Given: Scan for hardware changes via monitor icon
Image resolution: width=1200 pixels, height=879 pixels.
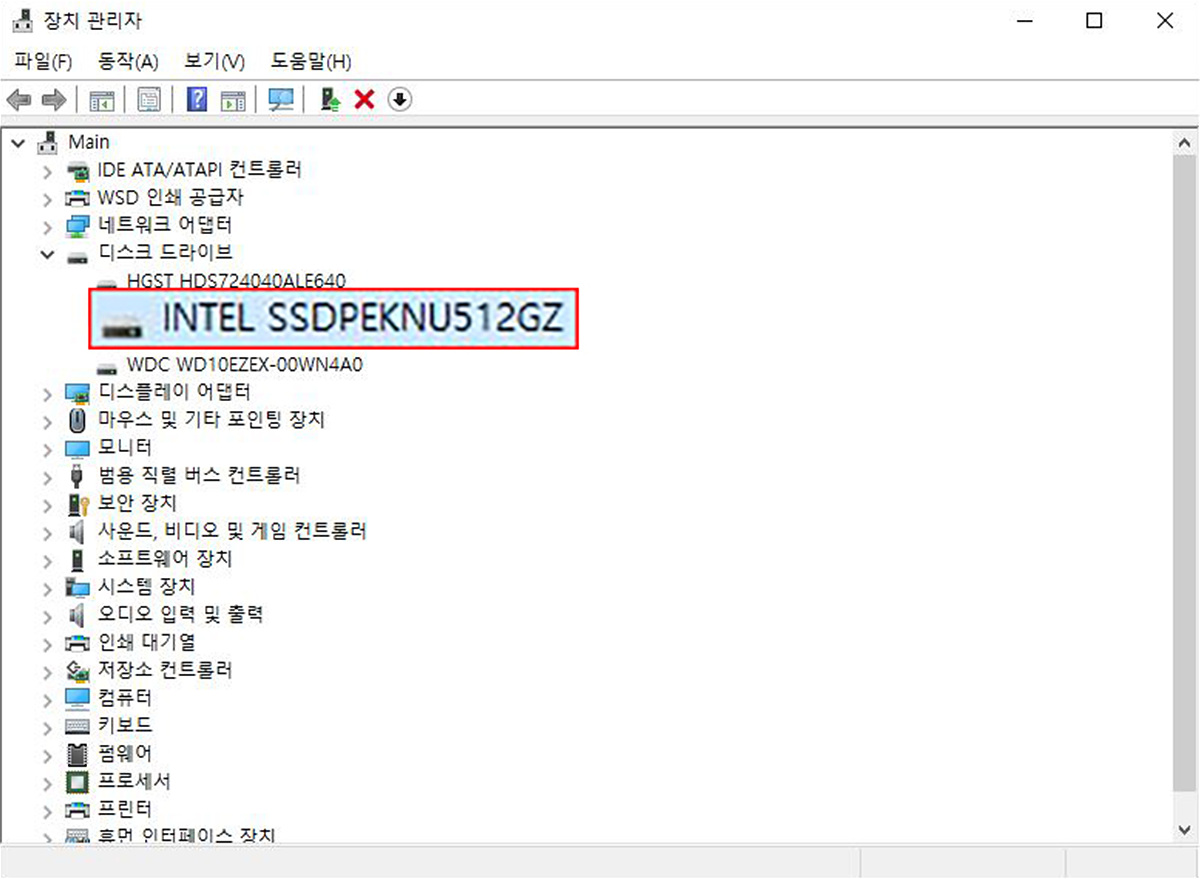Looking at the screenshot, I should point(281,100).
